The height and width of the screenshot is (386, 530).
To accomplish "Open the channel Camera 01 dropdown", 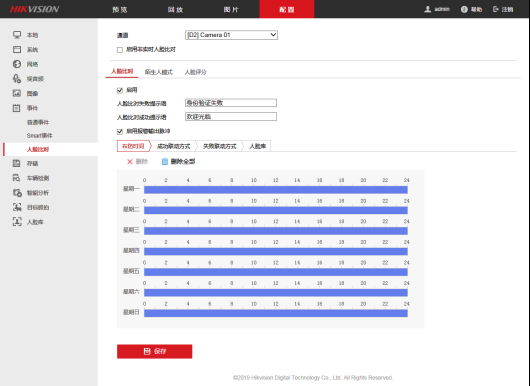I will [x=231, y=35].
